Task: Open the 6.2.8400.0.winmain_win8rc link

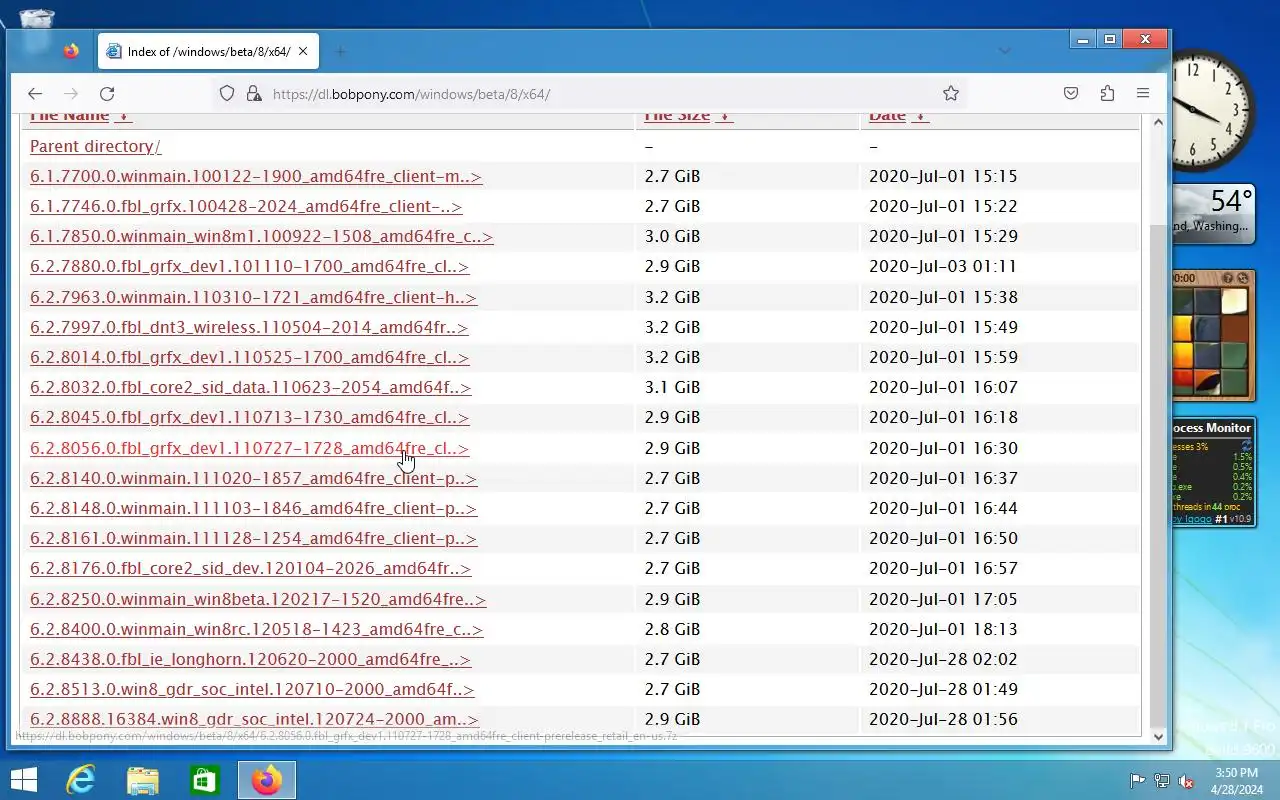Action: (x=256, y=629)
